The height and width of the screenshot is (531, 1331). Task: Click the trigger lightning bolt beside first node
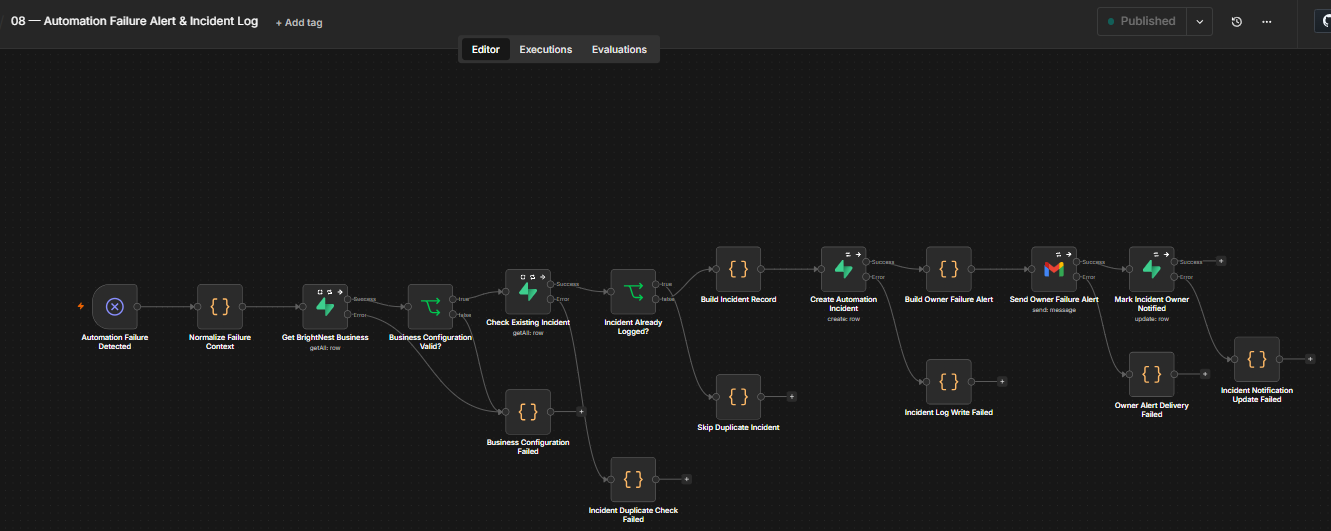81,306
